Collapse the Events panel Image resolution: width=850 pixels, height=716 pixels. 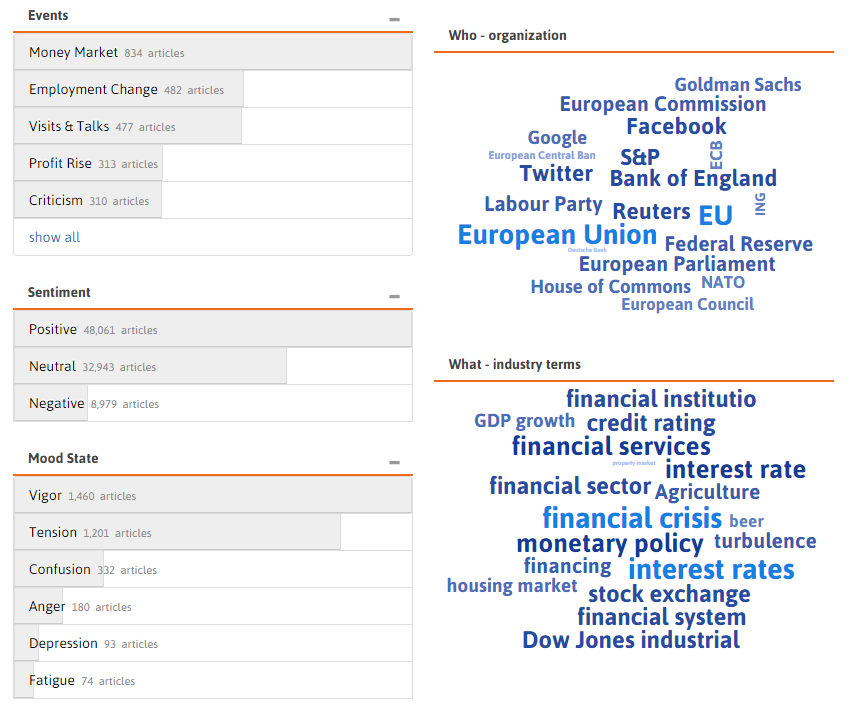tap(394, 20)
